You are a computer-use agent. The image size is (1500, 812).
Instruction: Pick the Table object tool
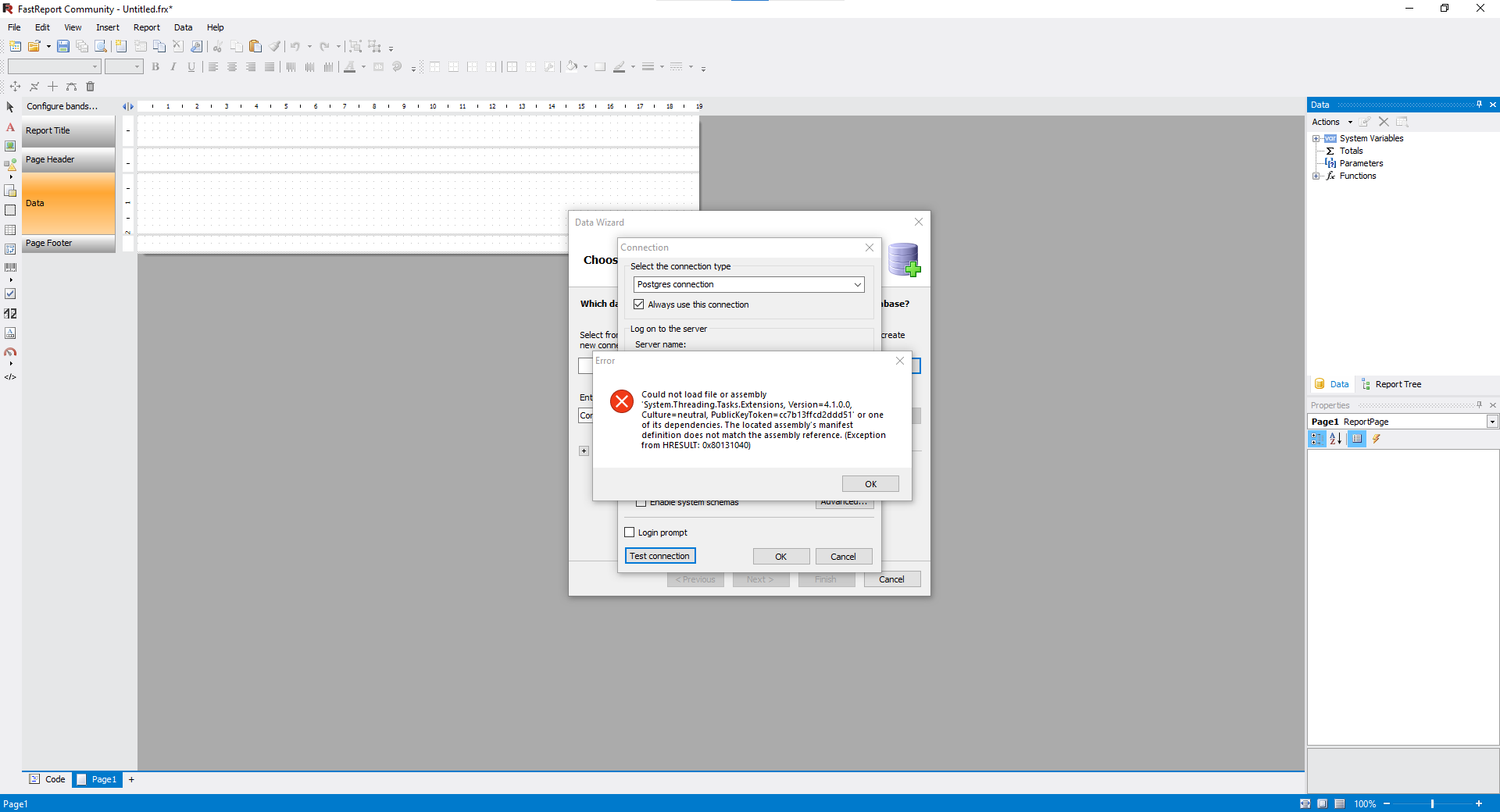10,229
